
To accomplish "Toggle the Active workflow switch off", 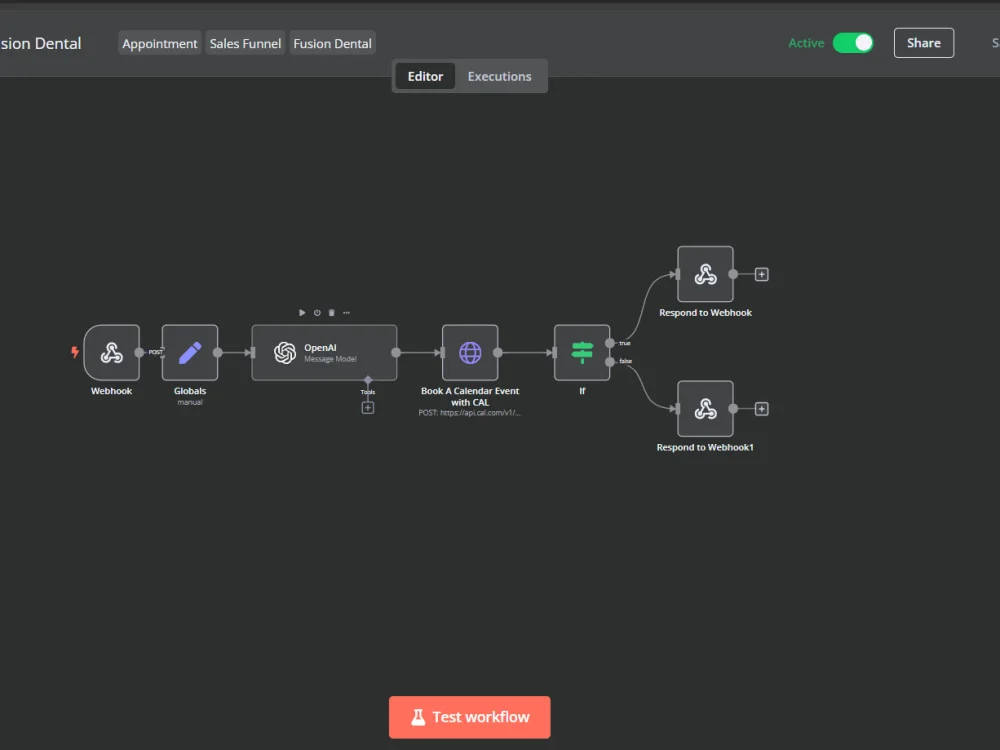I will (x=853, y=43).
